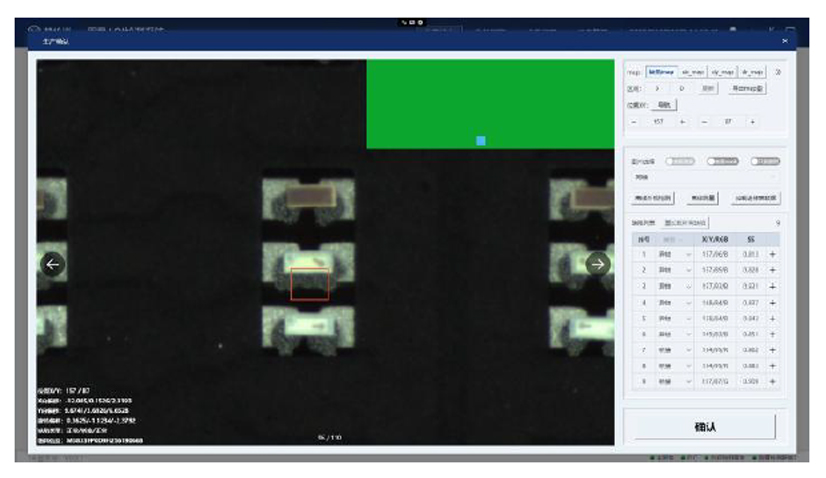Click plus icon in defect row 4

(x=772, y=303)
